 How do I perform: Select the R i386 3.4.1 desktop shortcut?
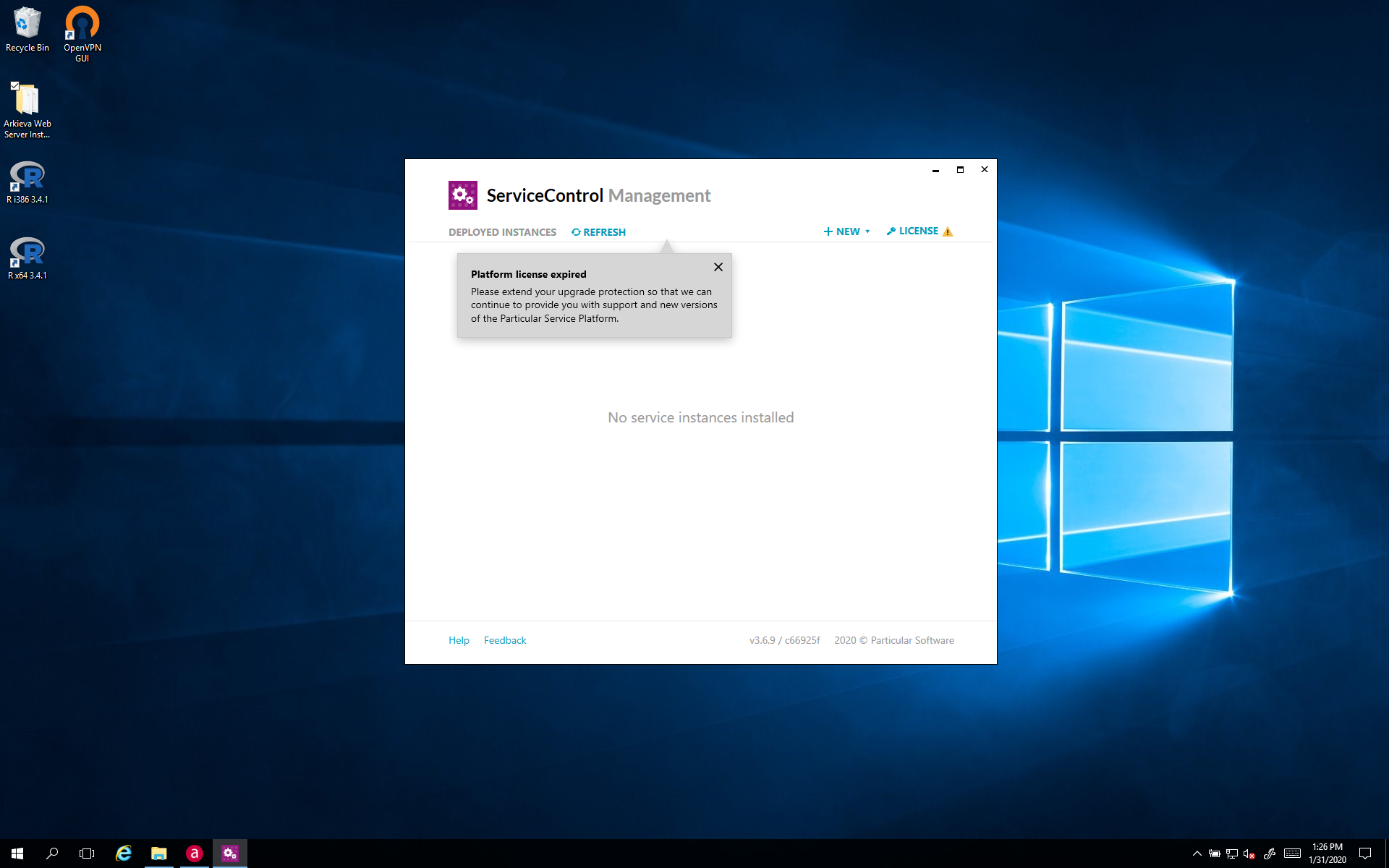27,183
